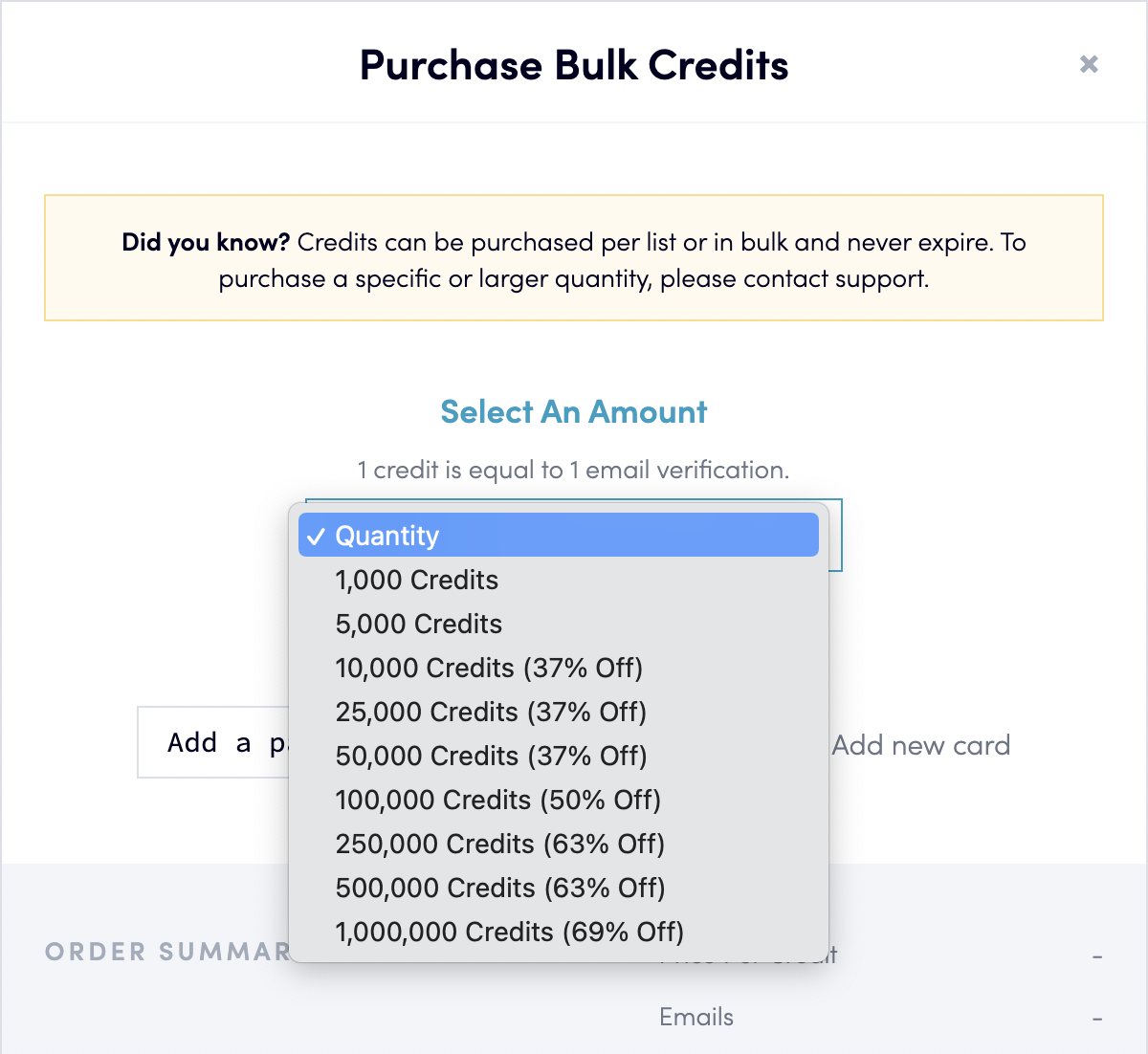The image size is (1148, 1054).
Task: Select the Quantity placeholder option
Action: coord(559,535)
